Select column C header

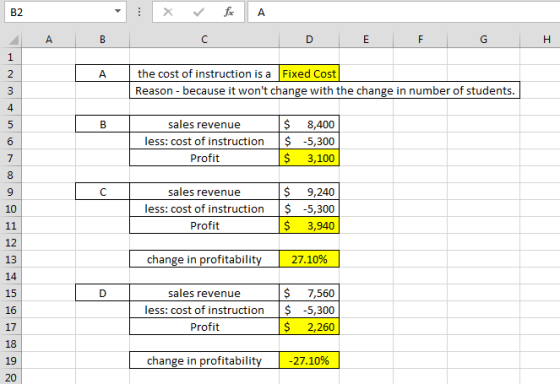pyautogui.click(x=204, y=39)
